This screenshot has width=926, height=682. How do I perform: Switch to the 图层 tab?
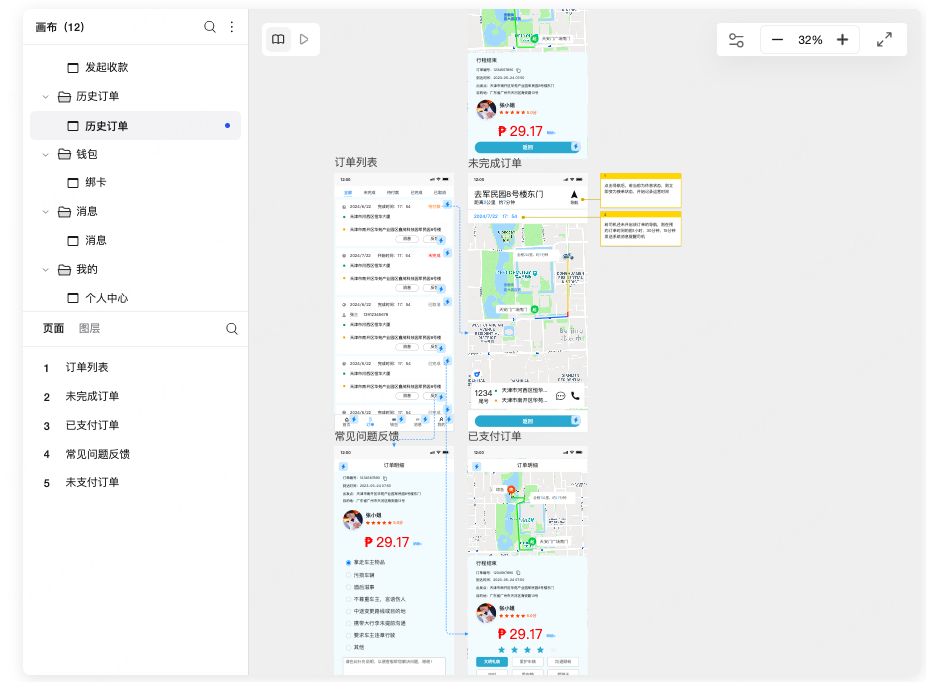89,328
